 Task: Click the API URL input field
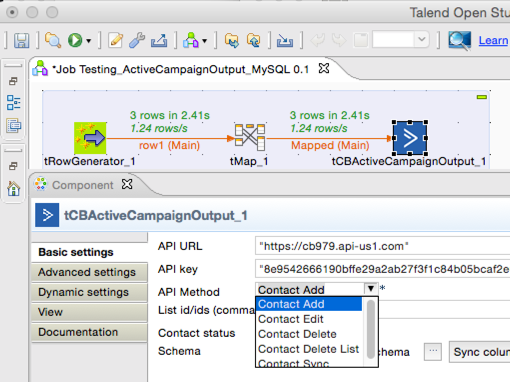(382, 246)
